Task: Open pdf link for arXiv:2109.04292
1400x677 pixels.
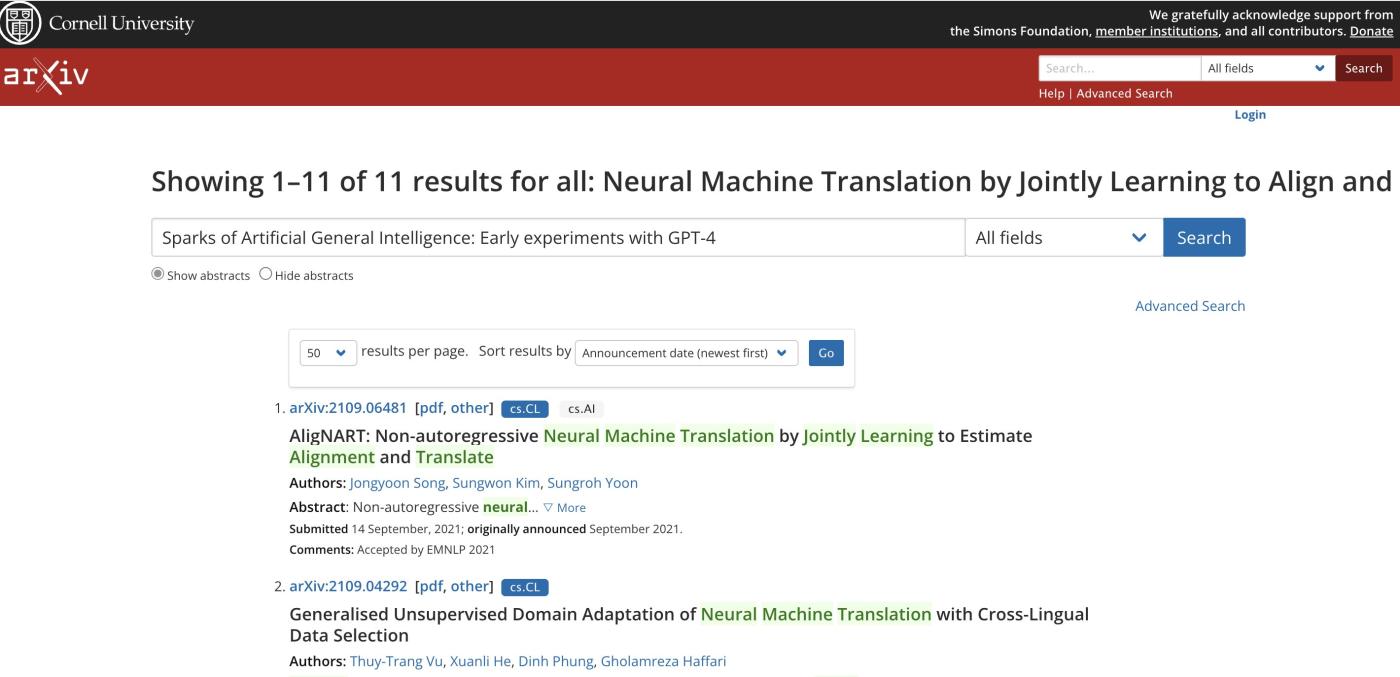Action: [x=428, y=586]
